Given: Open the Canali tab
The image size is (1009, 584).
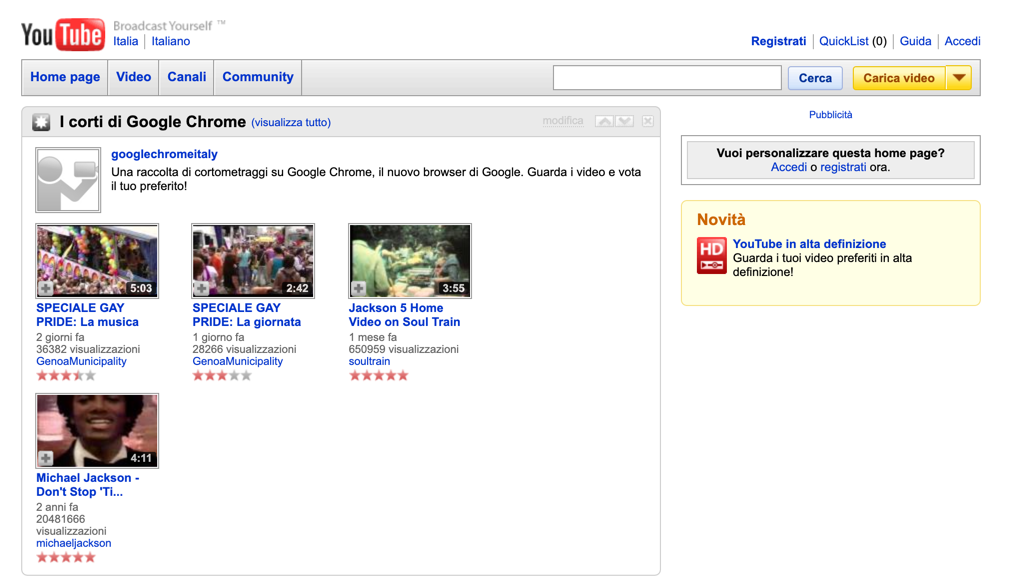Looking at the screenshot, I should (187, 77).
